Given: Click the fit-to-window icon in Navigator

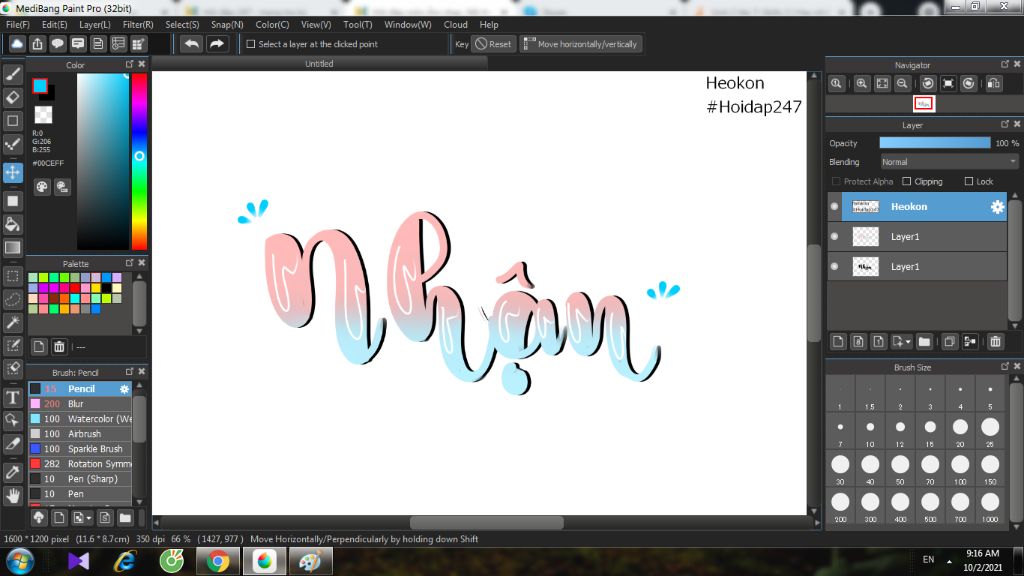Looking at the screenshot, I should tap(882, 84).
